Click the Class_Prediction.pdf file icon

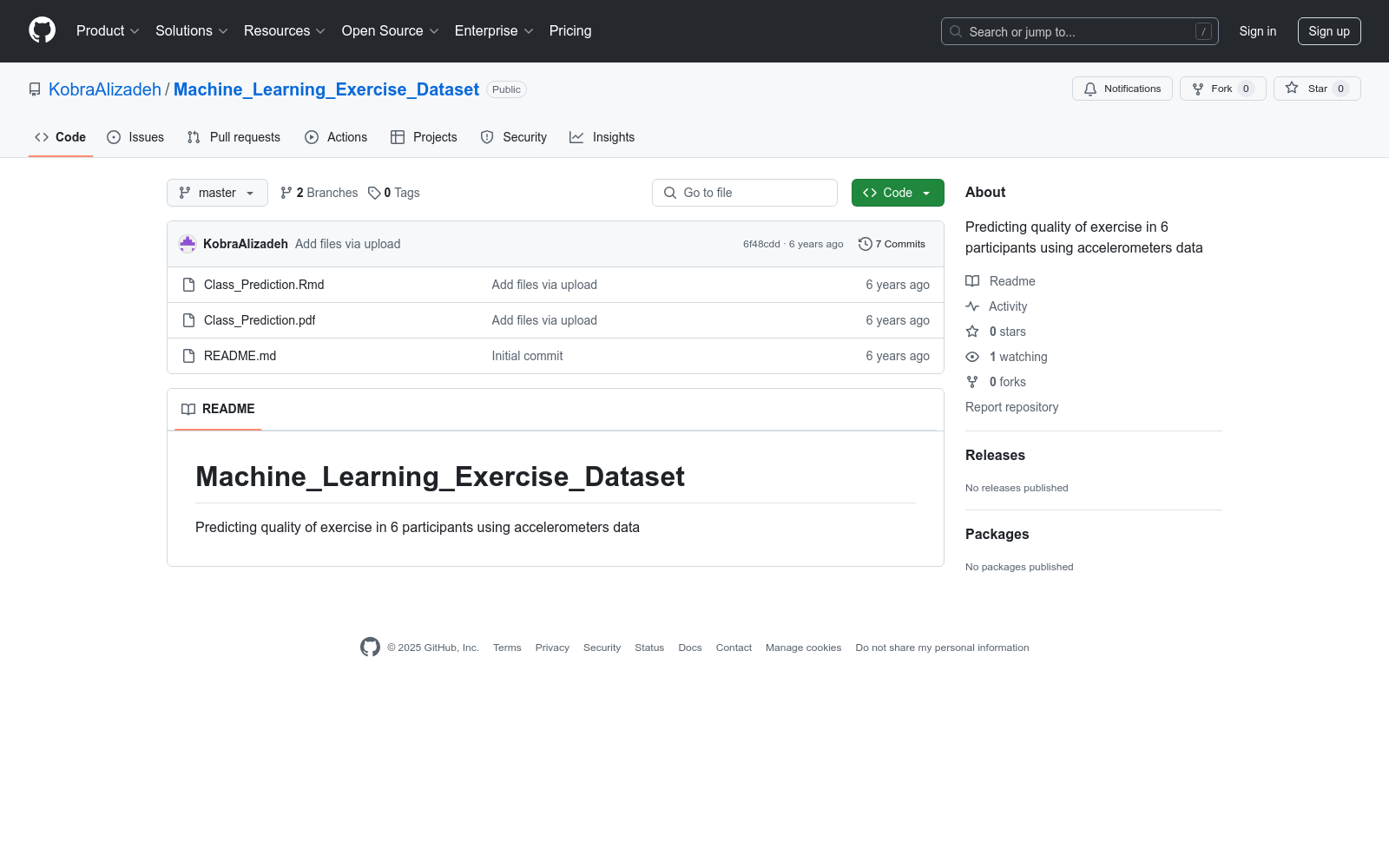pos(188,320)
